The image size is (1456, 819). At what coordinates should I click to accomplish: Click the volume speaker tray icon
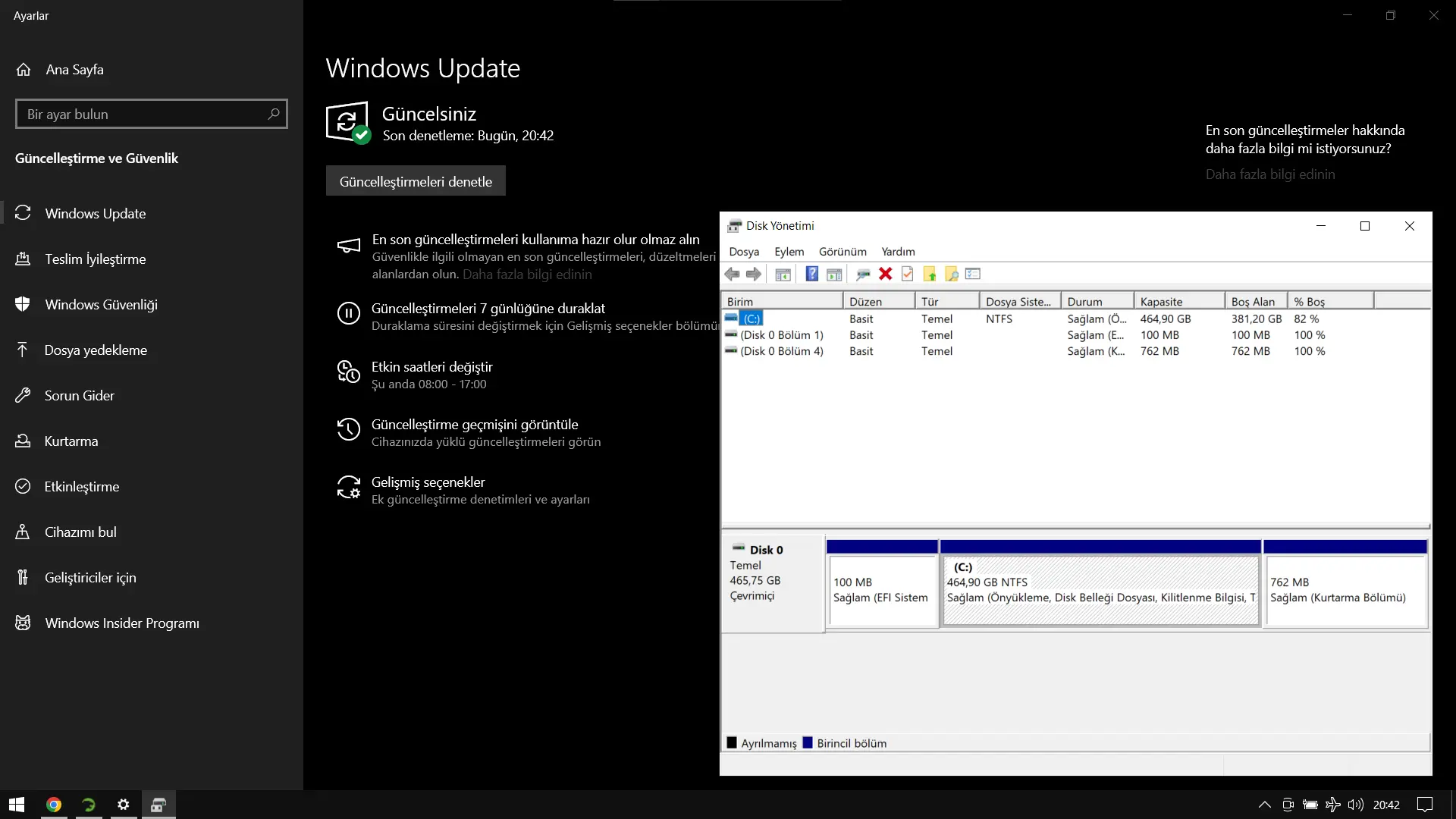(1356, 805)
